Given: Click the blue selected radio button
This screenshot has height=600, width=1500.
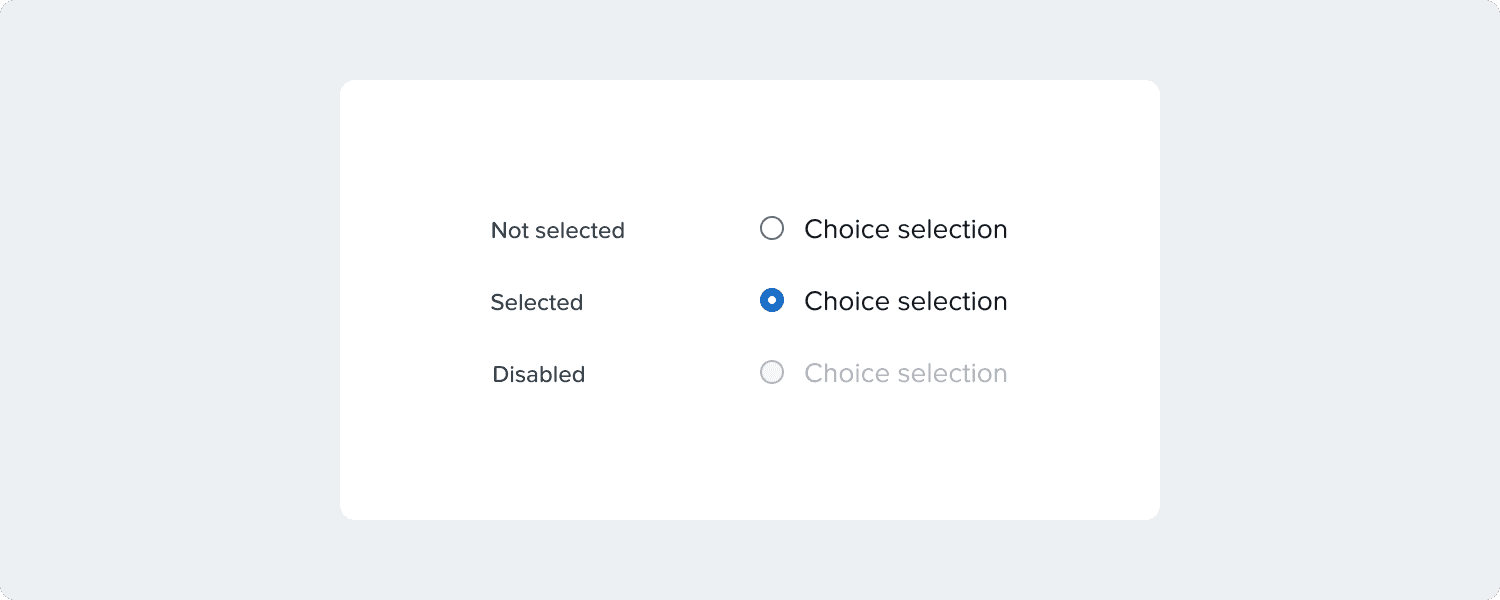Looking at the screenshot, I should pyautogui.click(x=772, y=301).
